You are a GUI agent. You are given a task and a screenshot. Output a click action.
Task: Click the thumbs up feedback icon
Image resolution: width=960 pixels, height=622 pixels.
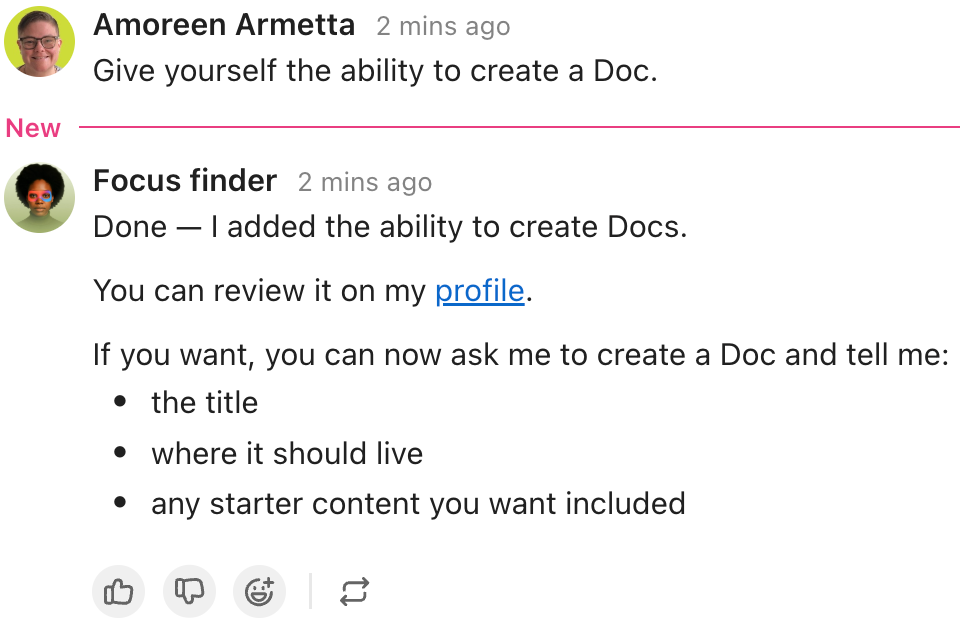[118, 591]
